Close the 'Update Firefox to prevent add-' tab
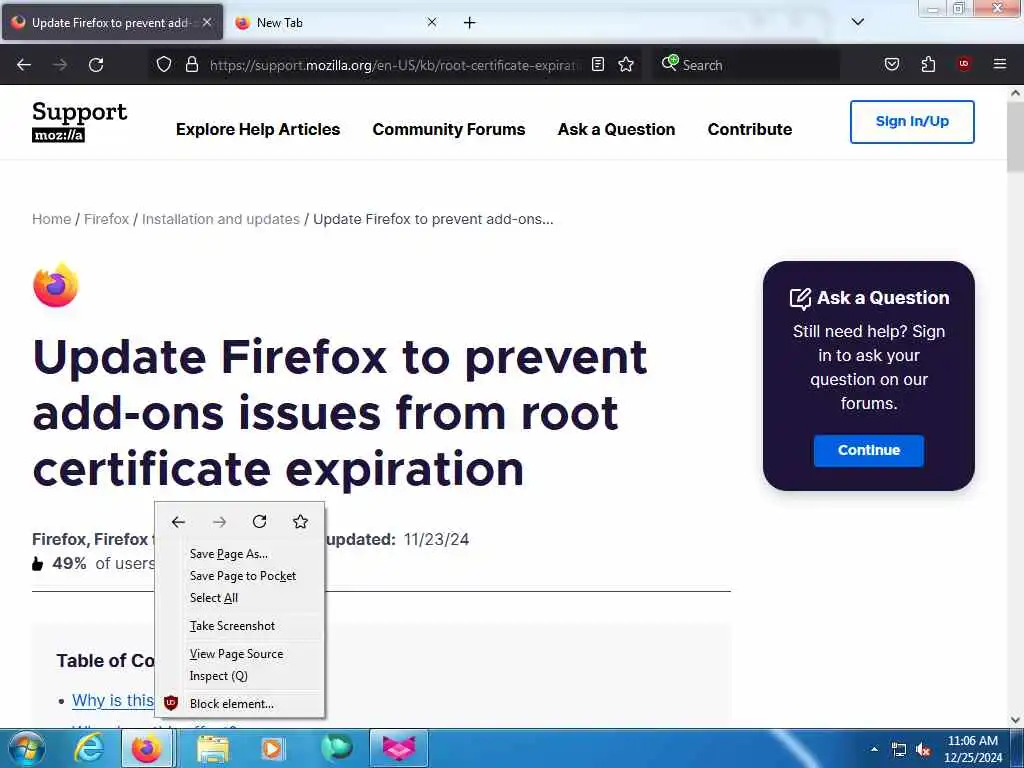The image size is (1024, 768). [206, 22]
